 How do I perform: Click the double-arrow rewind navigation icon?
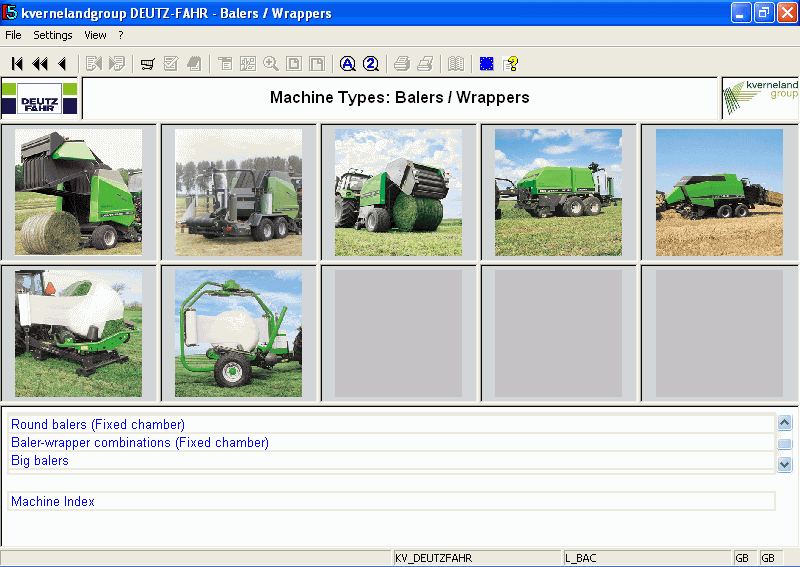pyautogui.click(x=40, y=64)
